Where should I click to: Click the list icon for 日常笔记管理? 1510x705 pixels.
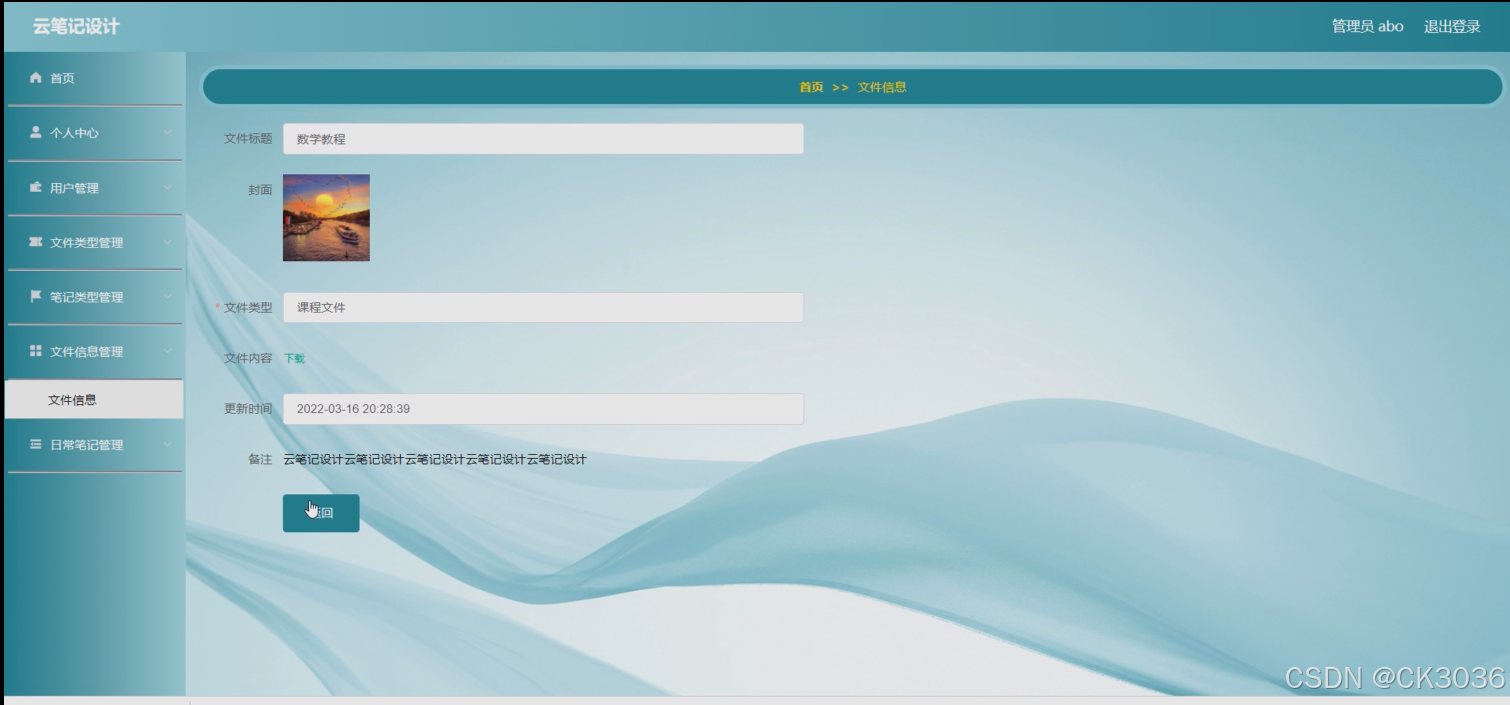36,444
